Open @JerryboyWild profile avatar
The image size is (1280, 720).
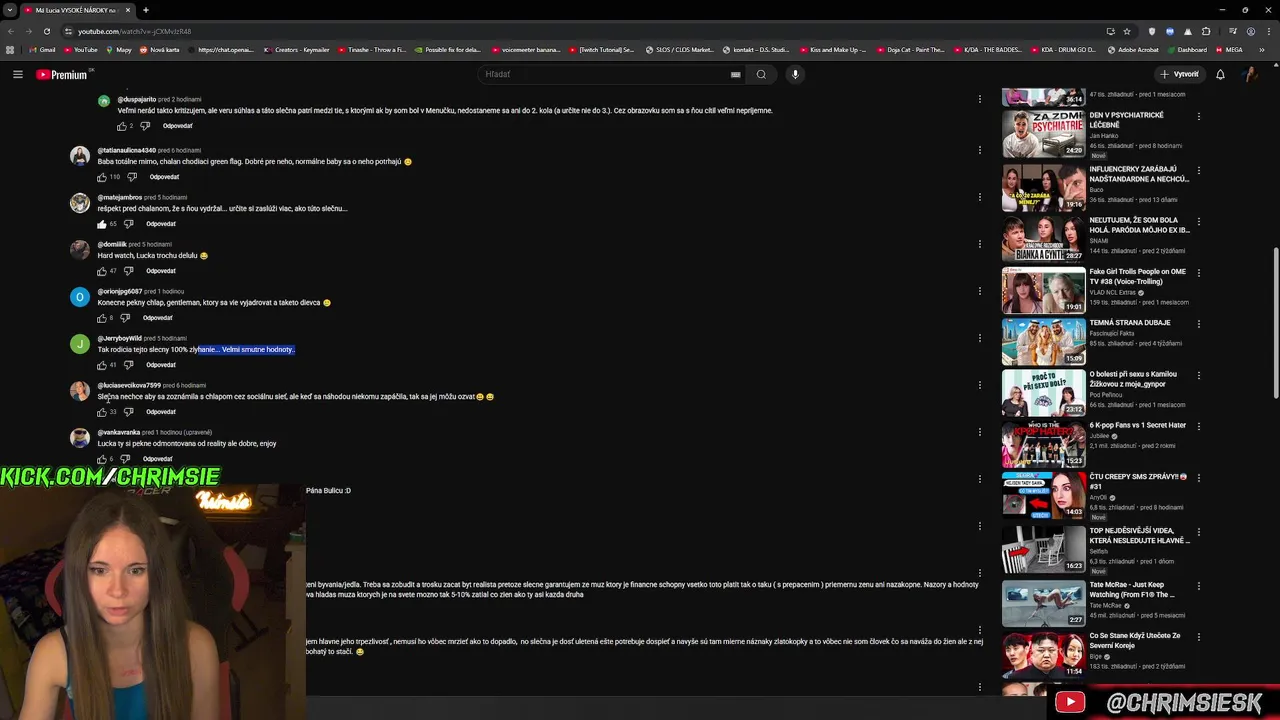(80, 344)
